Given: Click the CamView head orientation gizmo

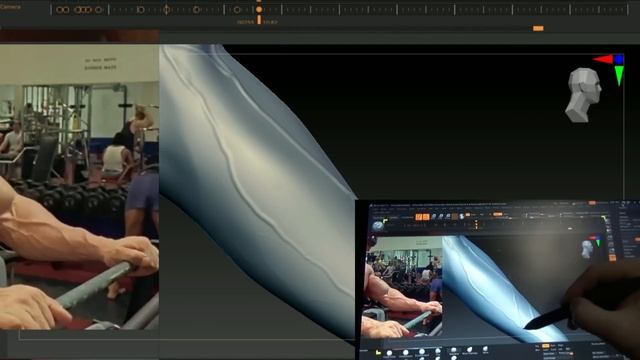Looking at the screenshot, I should (x=583, y=95).
